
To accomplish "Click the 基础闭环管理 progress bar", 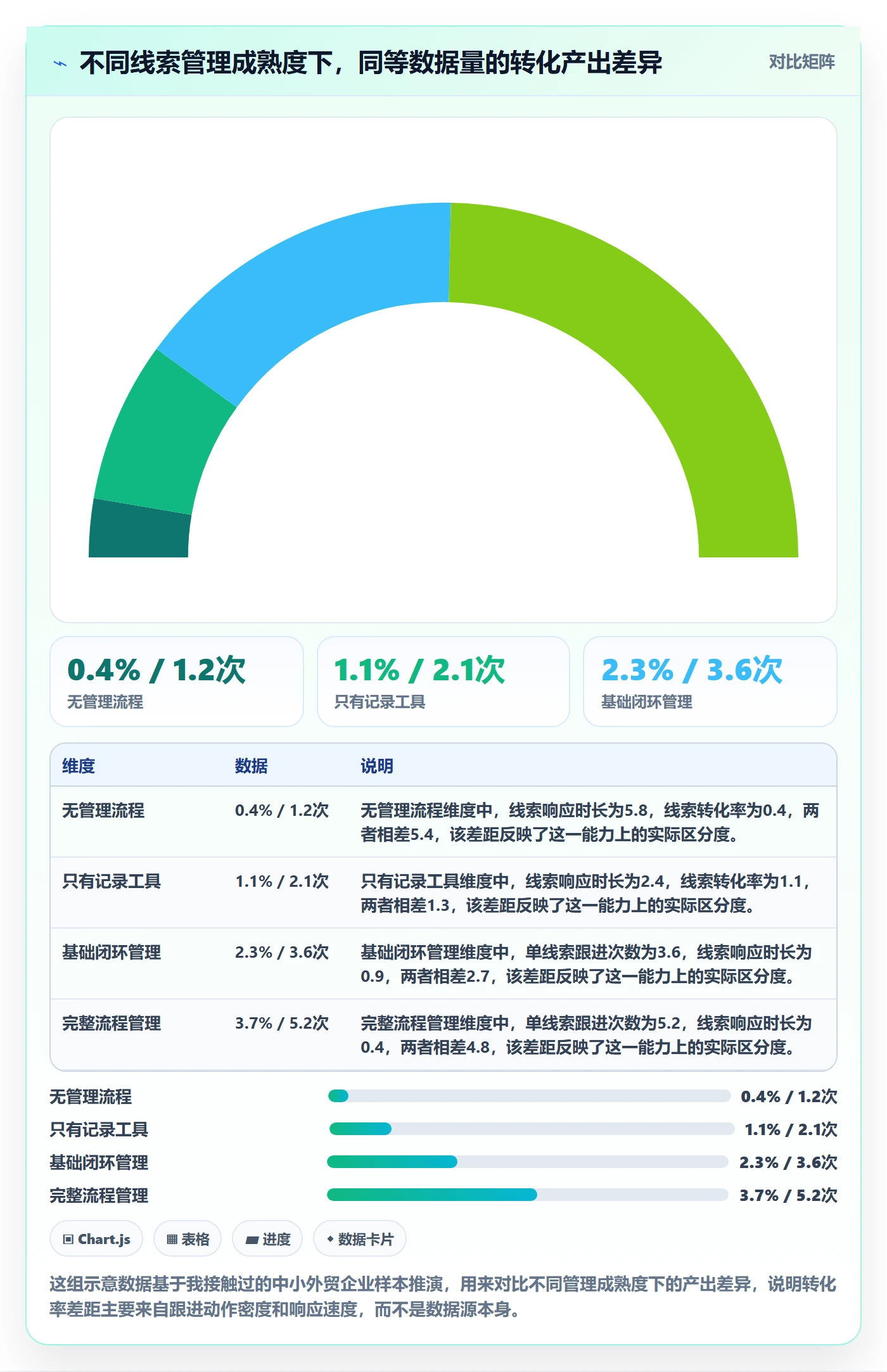I will pyautogui.click(x=527, y=1162).
